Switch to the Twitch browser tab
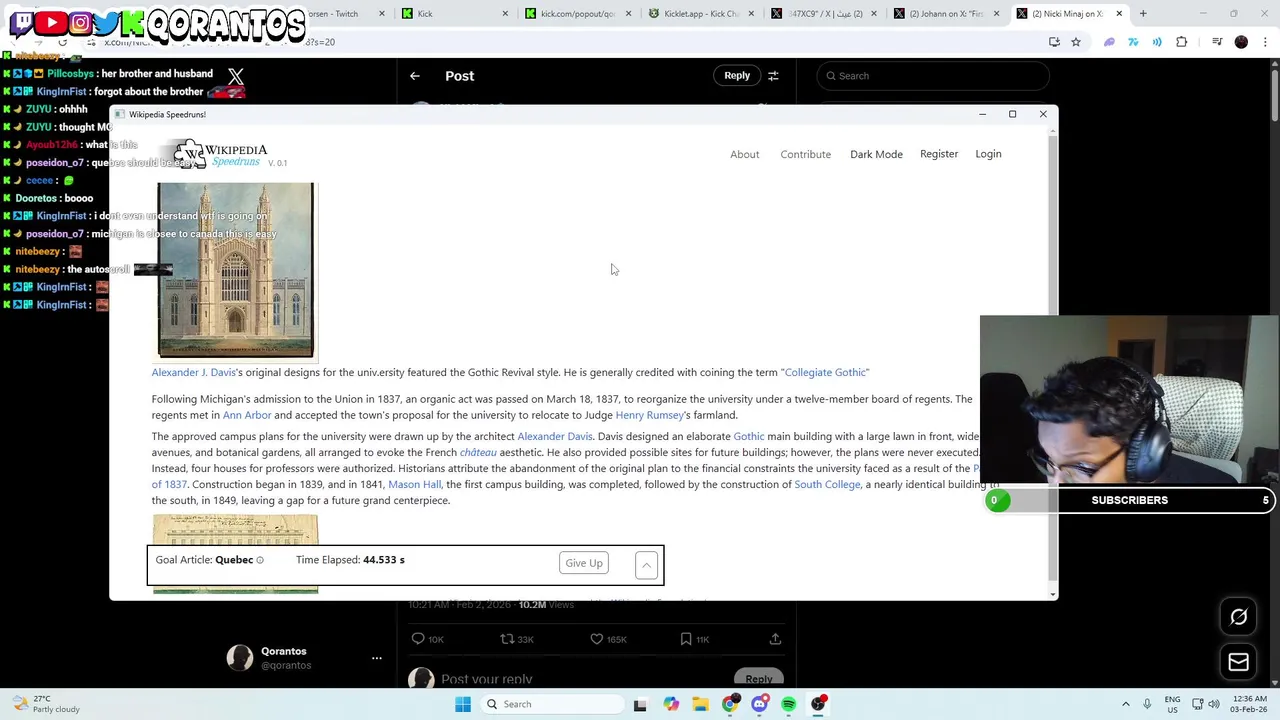Image resolution: width=1280 pixels, height=720 pixels. (x=340, y=14)
